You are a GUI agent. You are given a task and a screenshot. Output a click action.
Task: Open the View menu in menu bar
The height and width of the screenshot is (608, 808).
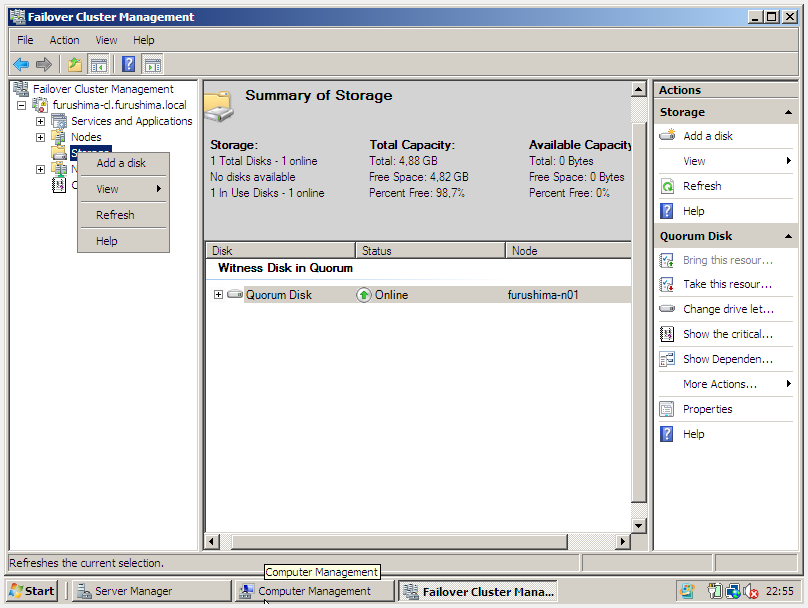(106, 40)
